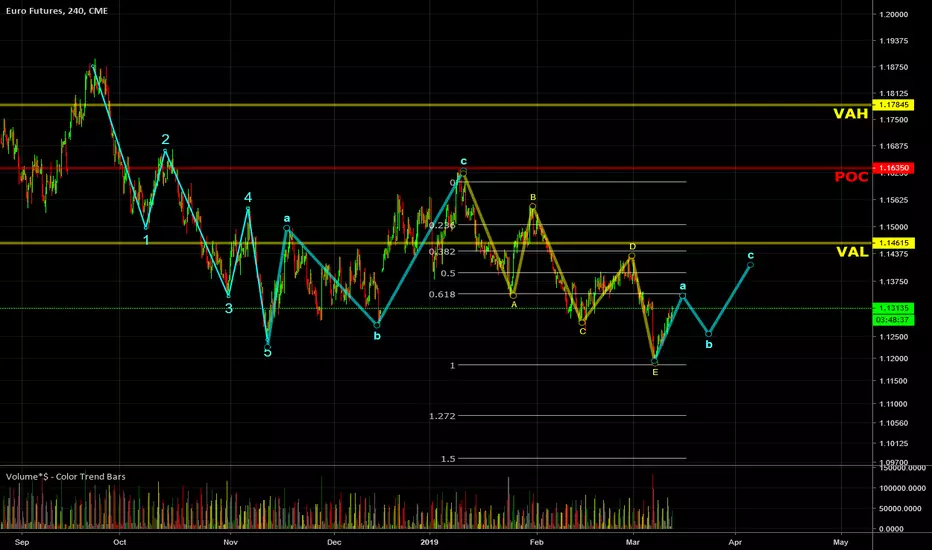This screenshot has height=550, width=932.
Task: Click the 1.18750 price axis label
Action: point(893,67)
